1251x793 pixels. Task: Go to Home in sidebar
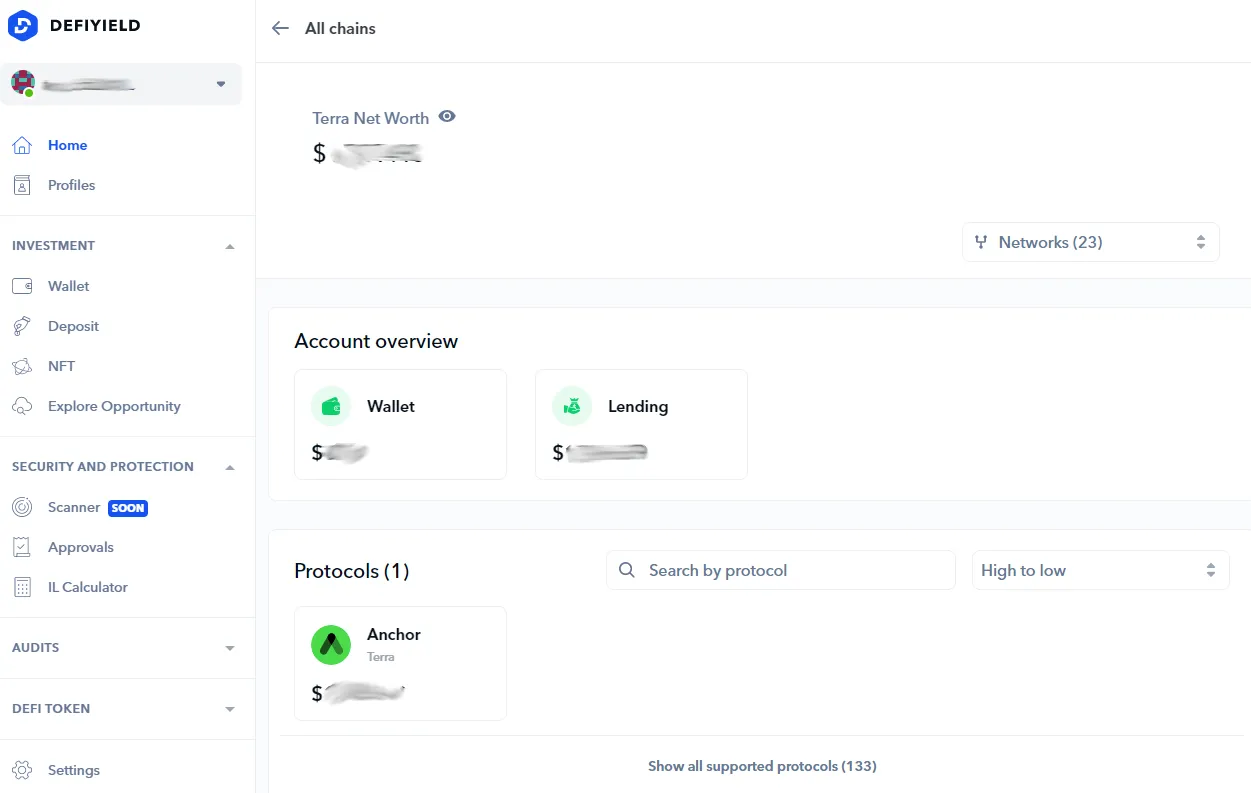(67, 145)
